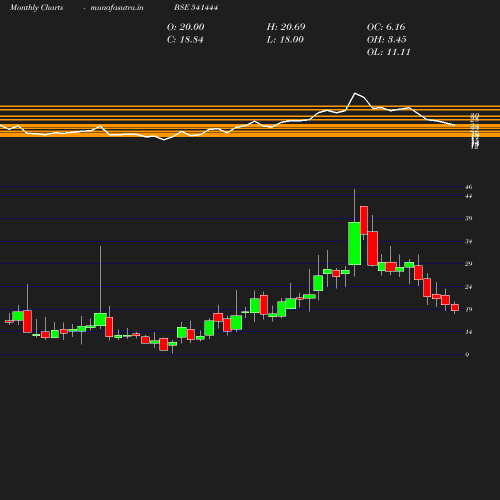Click the 'Monthly Charts' title text
Image resolution: width=500 pixels, height=500 pixels.
[x=36, y=8]
